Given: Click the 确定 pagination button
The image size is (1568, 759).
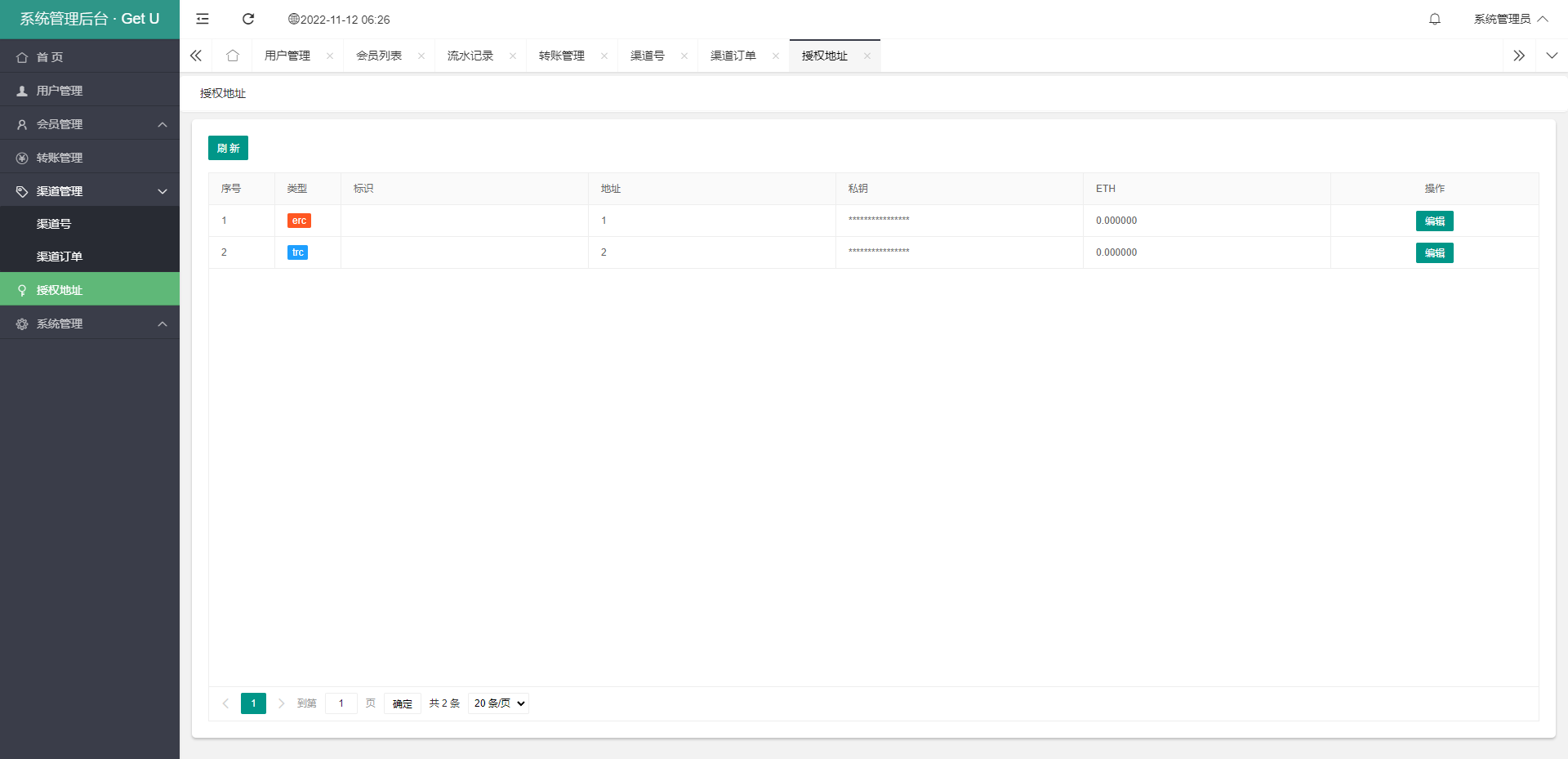Looking at the screenshot, I should coord(402,703).
